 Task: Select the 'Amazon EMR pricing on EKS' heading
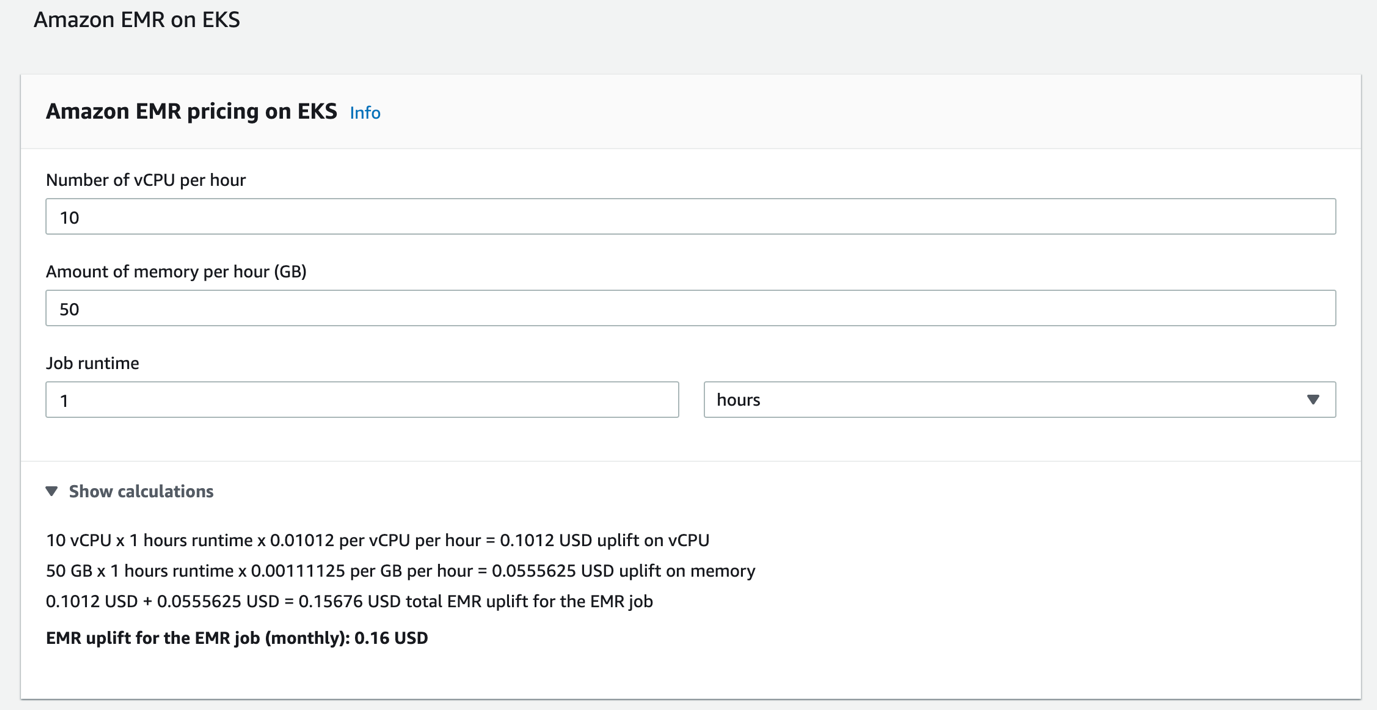tap(192, 112)
